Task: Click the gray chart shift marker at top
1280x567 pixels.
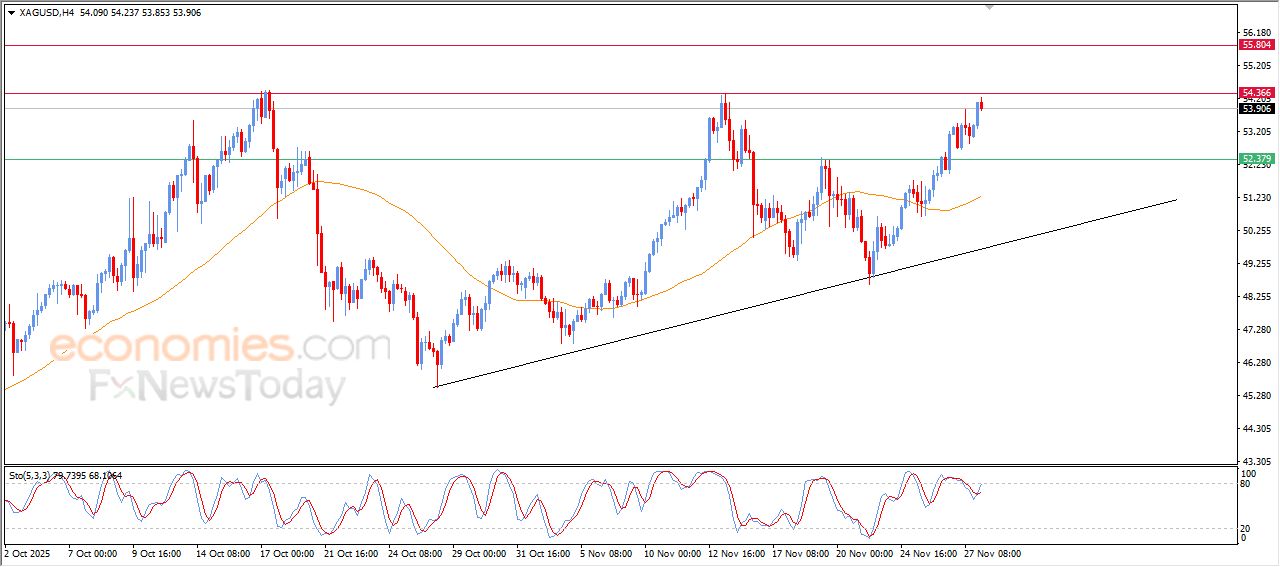Action: point(989,7)
